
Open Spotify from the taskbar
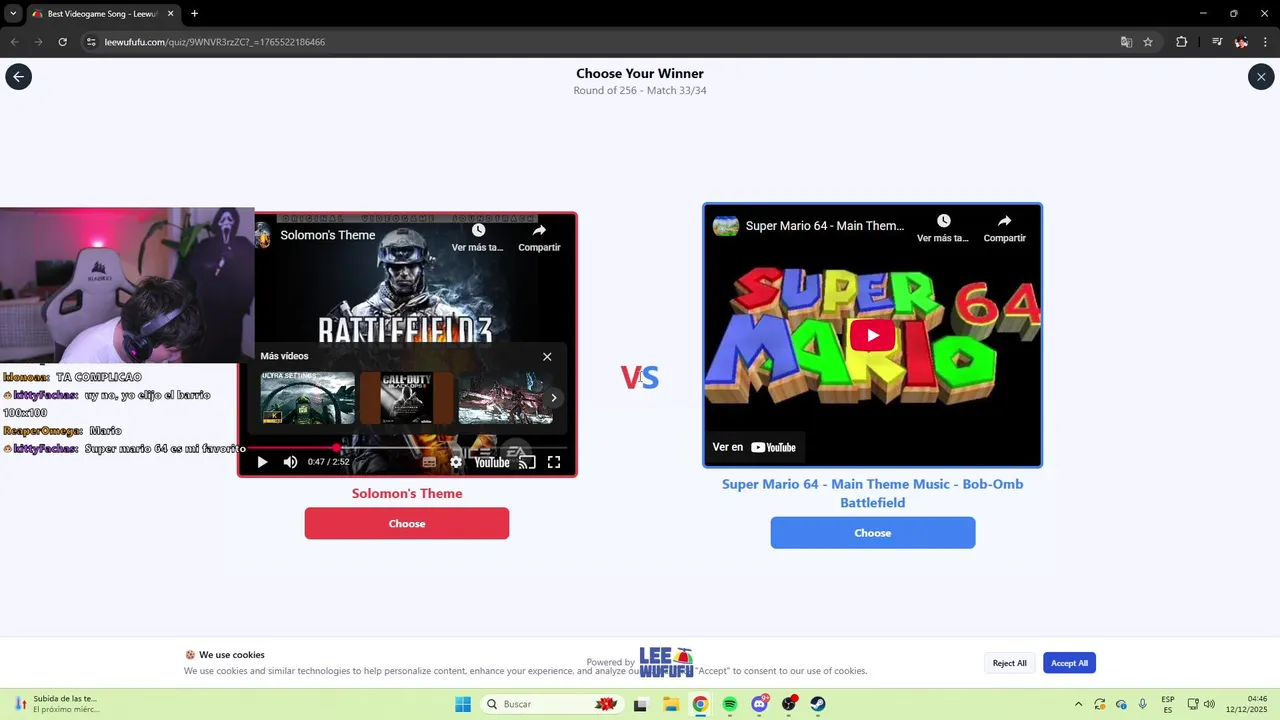(x=730, y=704)
